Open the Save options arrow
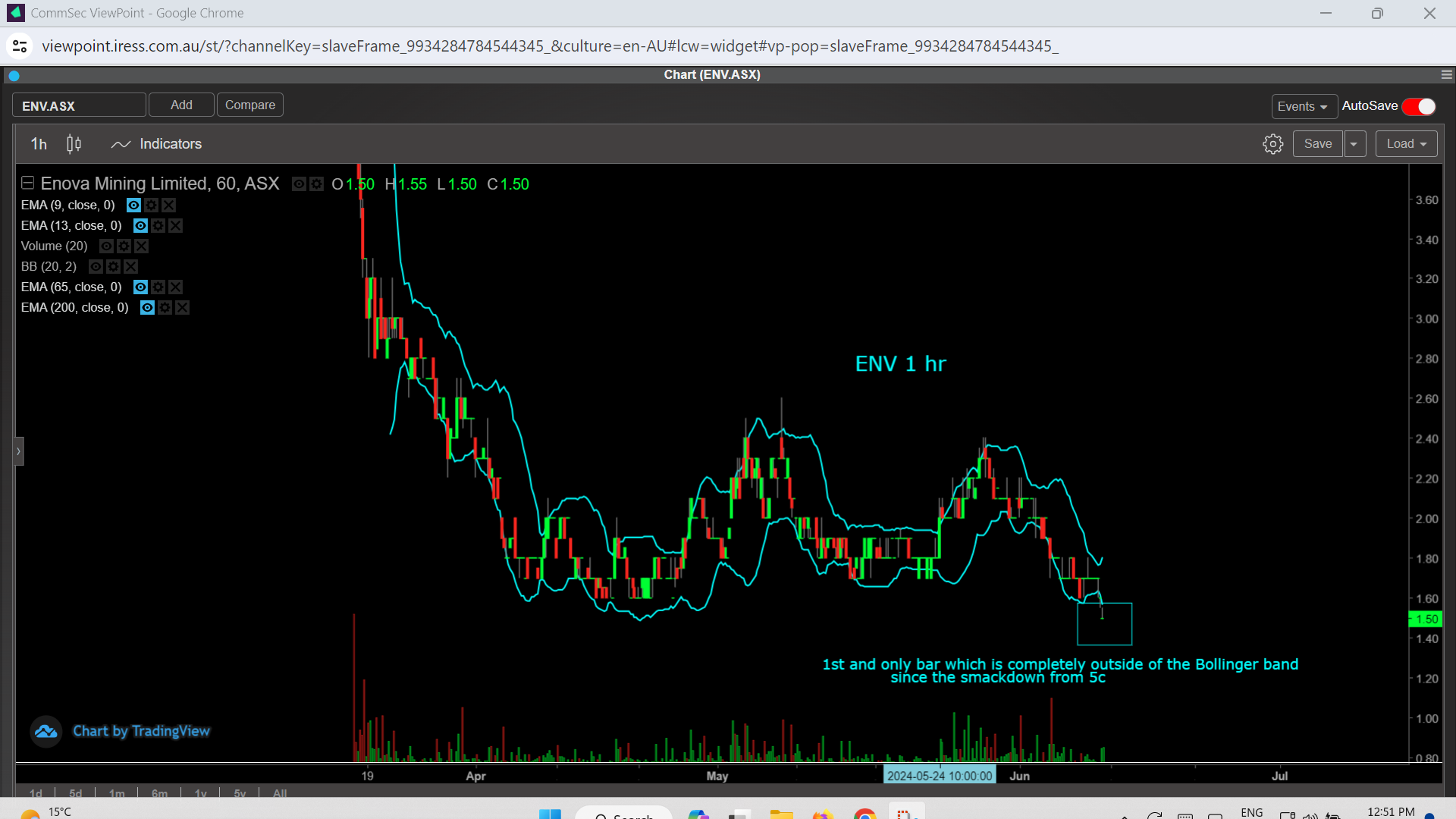1456x819 pixels. click(1354, 144)
